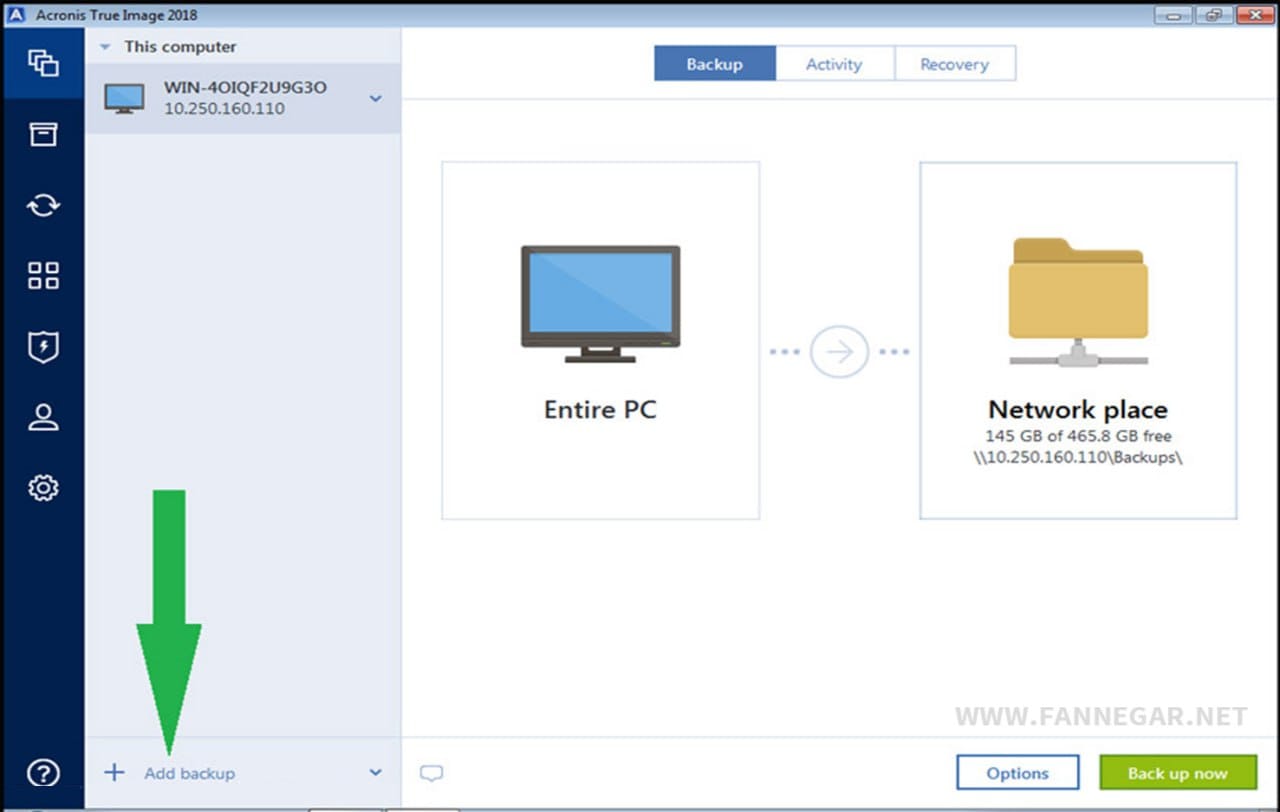Image resolution: width=1280 pixels, height=812 pixels.
Task: Click the Back up now button
Action: (x=1177, y=773)
